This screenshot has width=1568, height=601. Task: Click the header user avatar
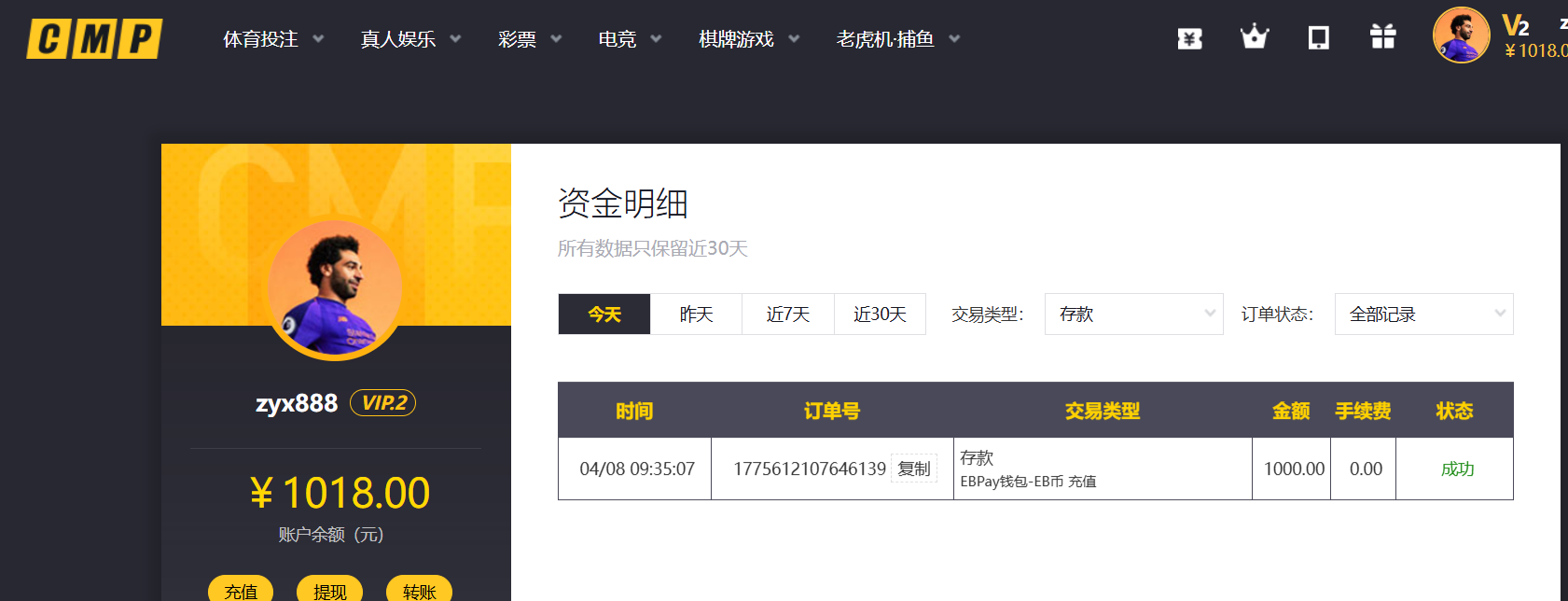click(1461, 35)
